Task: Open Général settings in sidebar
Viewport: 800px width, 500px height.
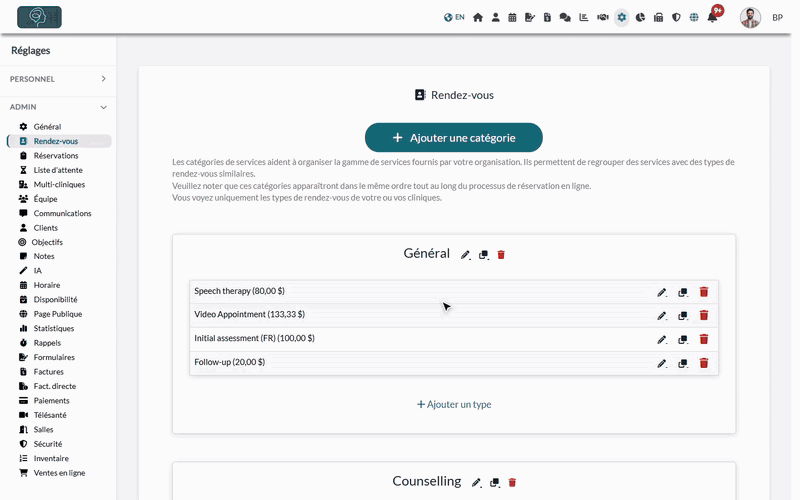Action: (47, 127)
